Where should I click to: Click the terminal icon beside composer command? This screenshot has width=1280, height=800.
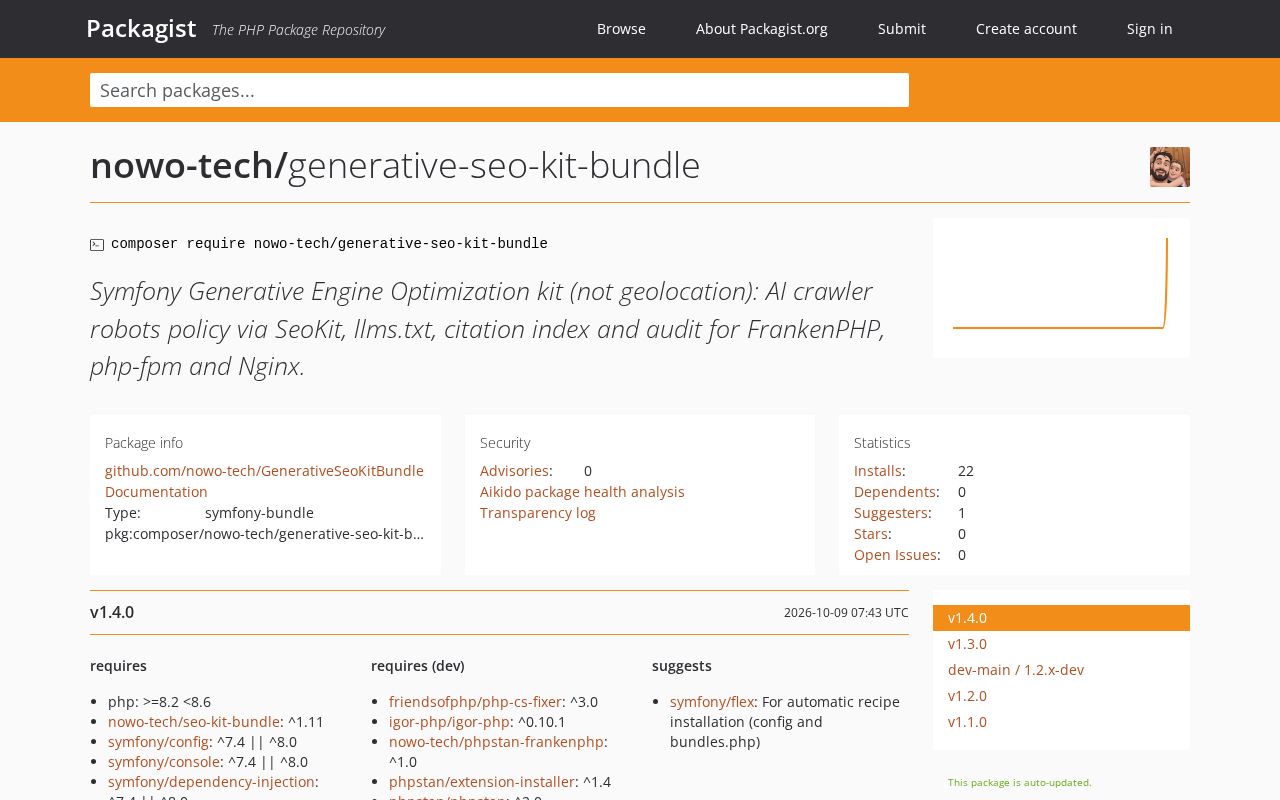97,245
